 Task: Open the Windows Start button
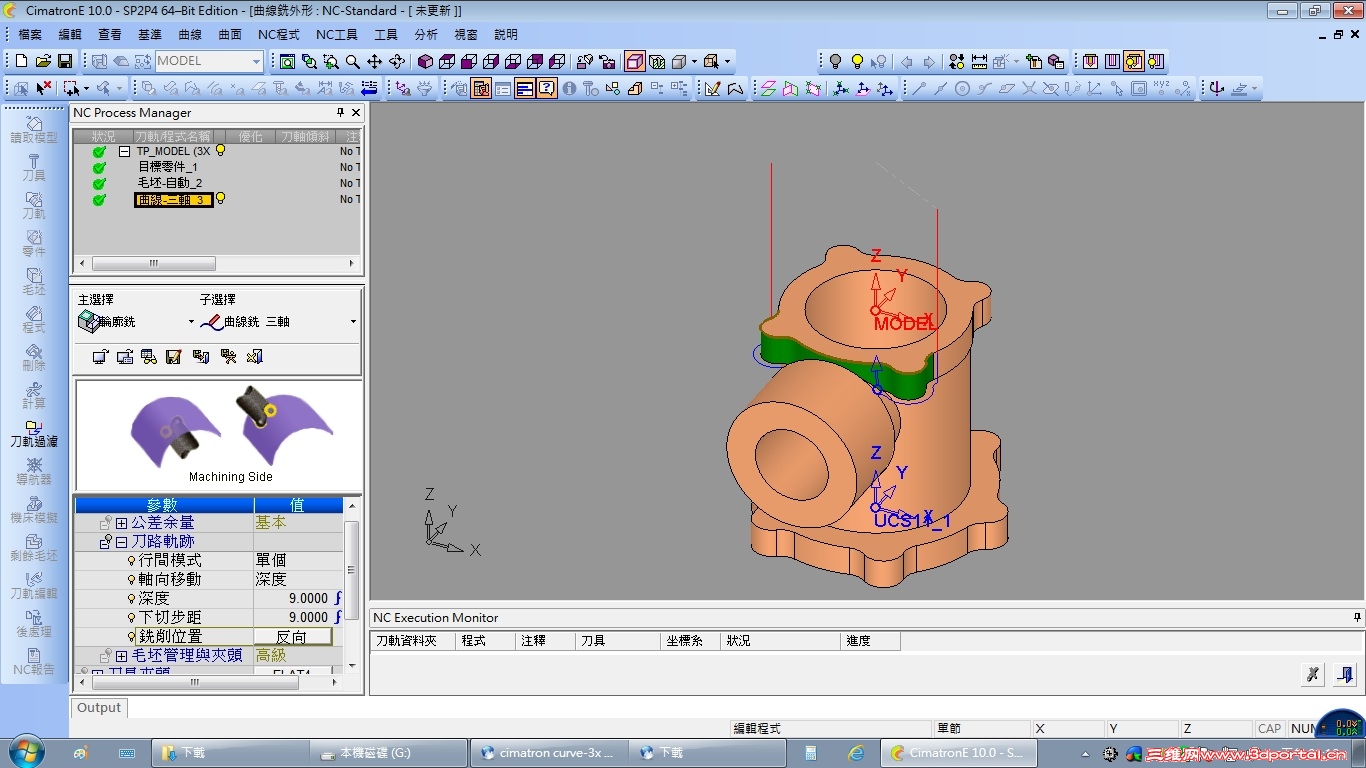[25, 752]
